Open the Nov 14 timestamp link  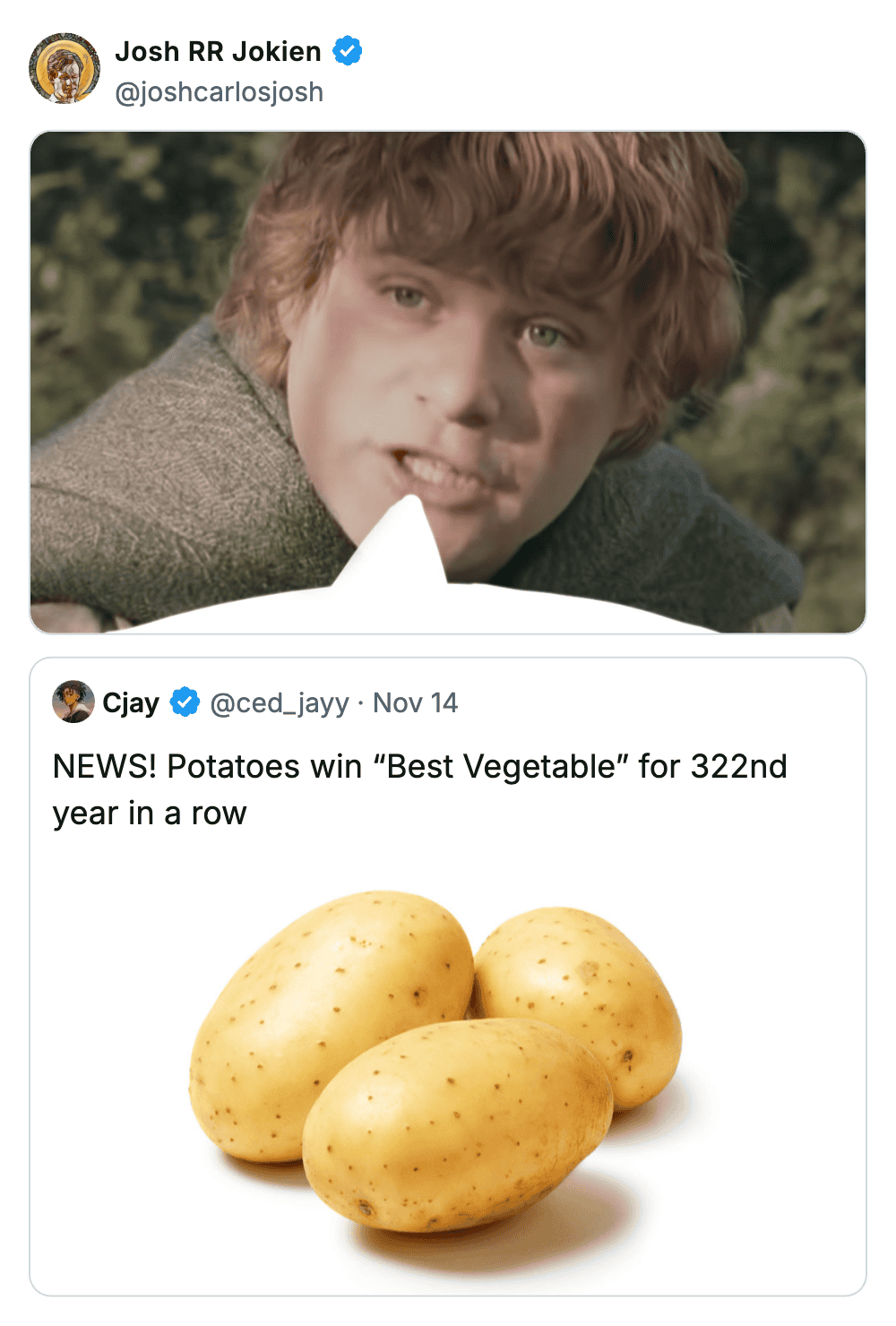pyautogui.click(x=415, y=703)
